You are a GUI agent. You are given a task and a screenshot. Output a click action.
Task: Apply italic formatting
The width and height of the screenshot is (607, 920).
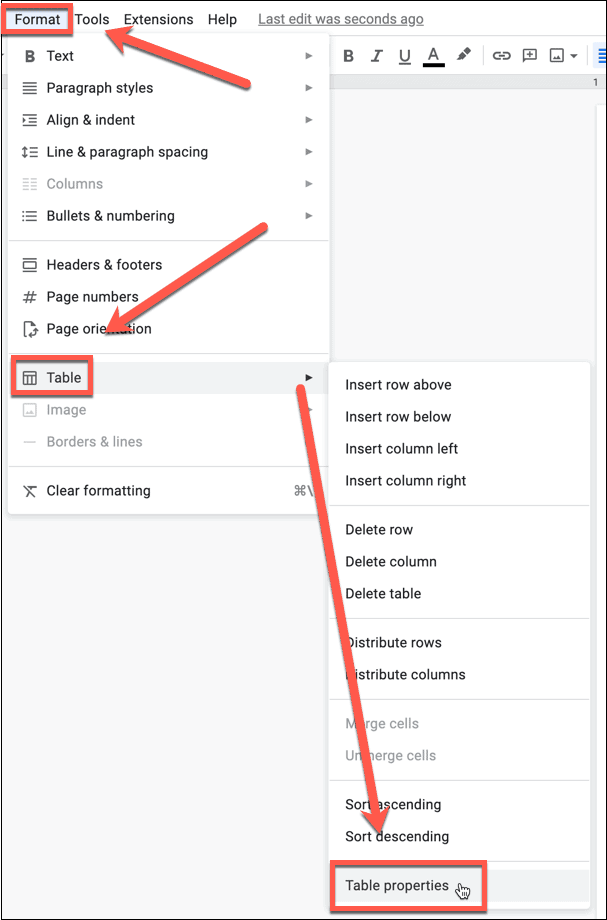pyautogui.click(x=376, y=56)
